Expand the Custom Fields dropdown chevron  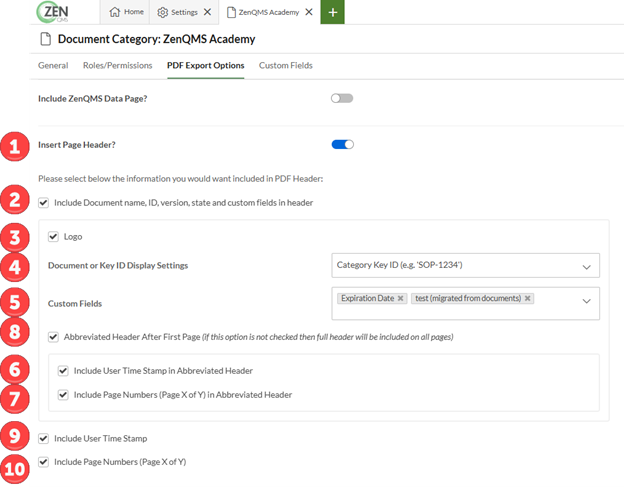tap(586, 301)
